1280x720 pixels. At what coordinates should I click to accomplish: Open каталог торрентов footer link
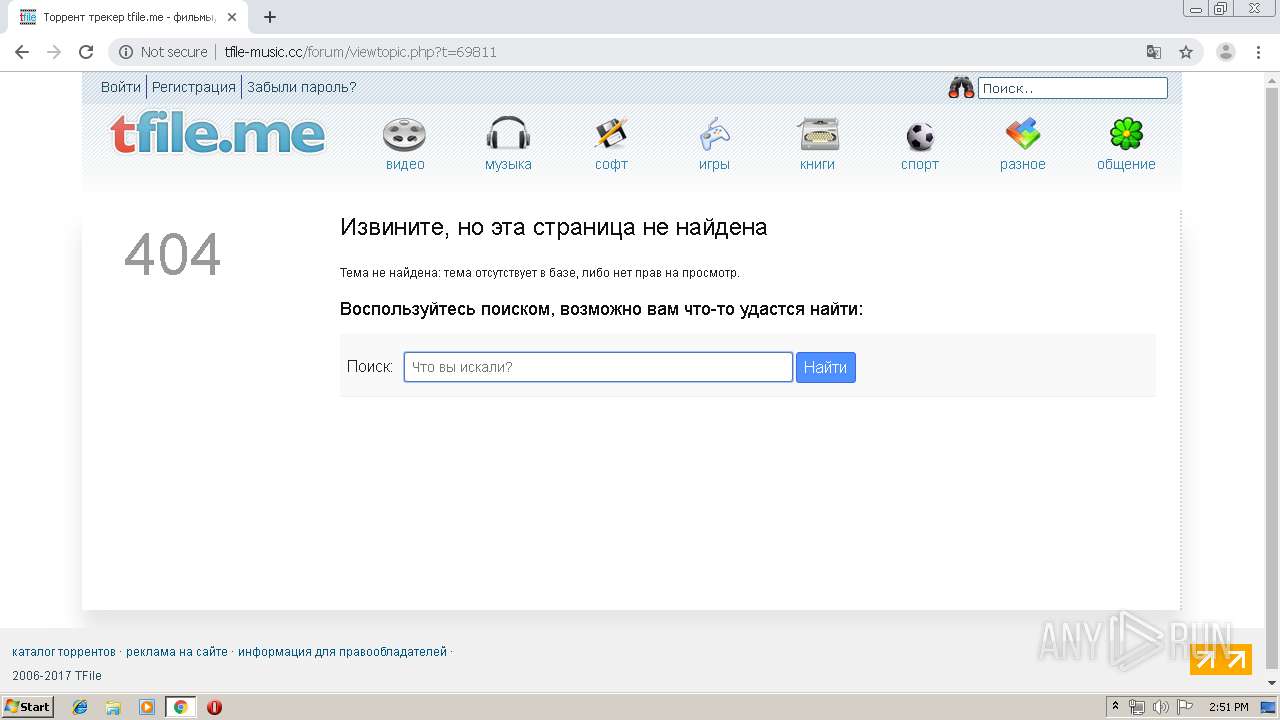[64, 652]
